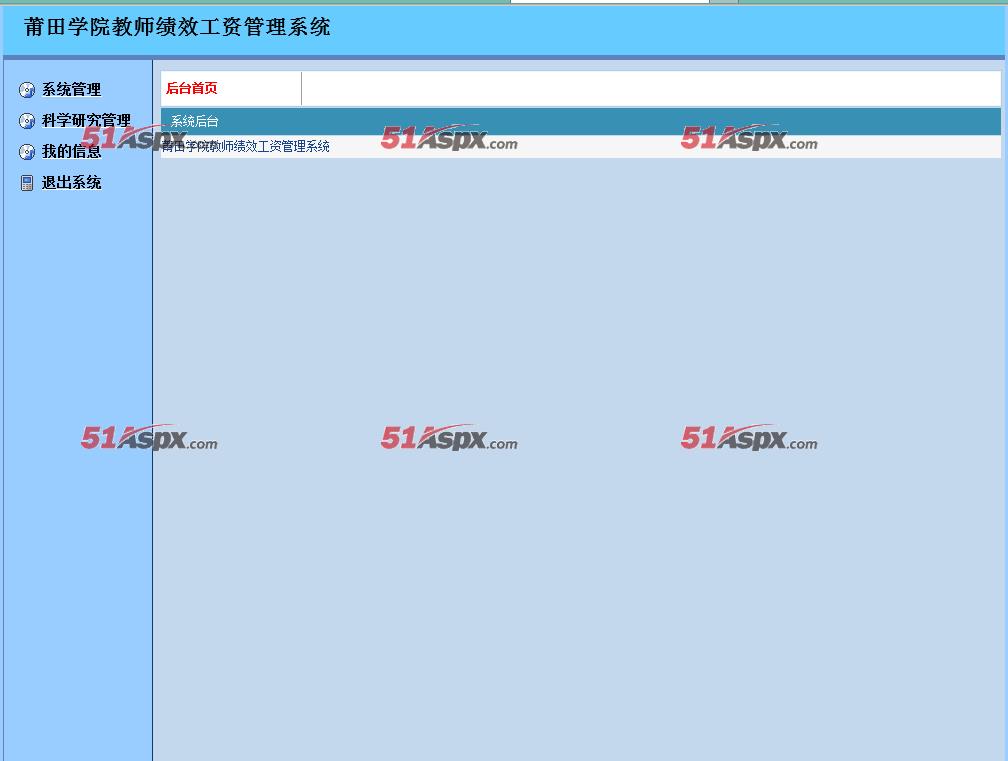Viewport: 1008px width, 761px height.
Task: Click the calculator icon beside 退出系统
Action: (x=27, y=183)
